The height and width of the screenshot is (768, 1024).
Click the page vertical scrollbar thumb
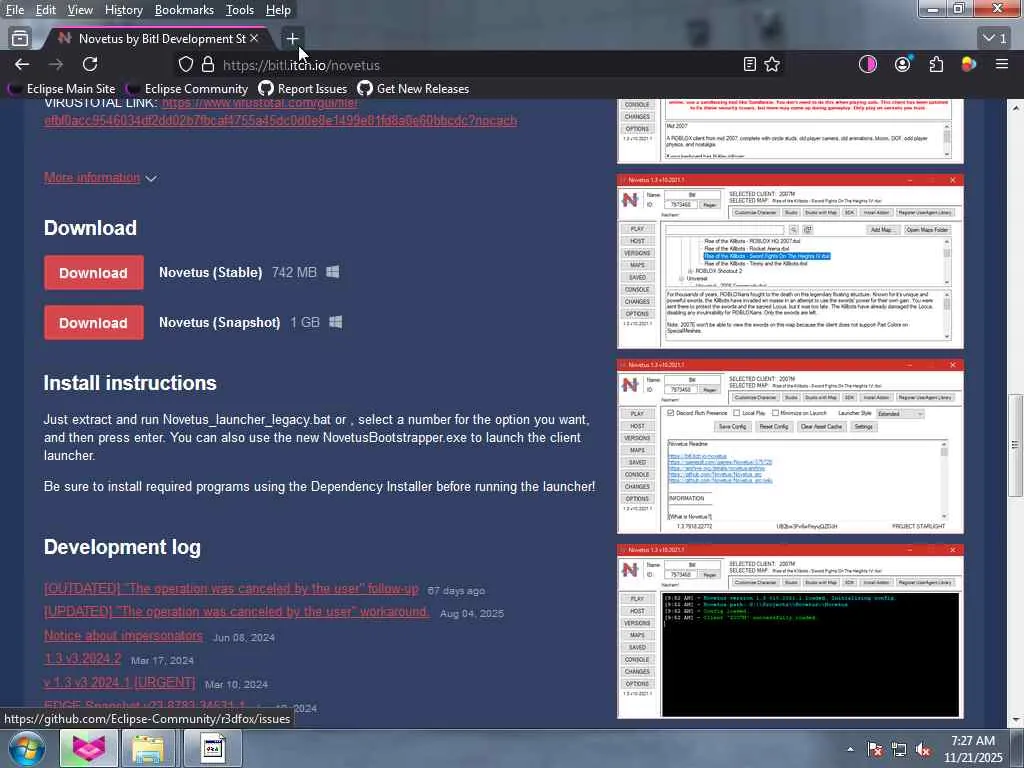pyautogui.click(x=1015, y=445)
